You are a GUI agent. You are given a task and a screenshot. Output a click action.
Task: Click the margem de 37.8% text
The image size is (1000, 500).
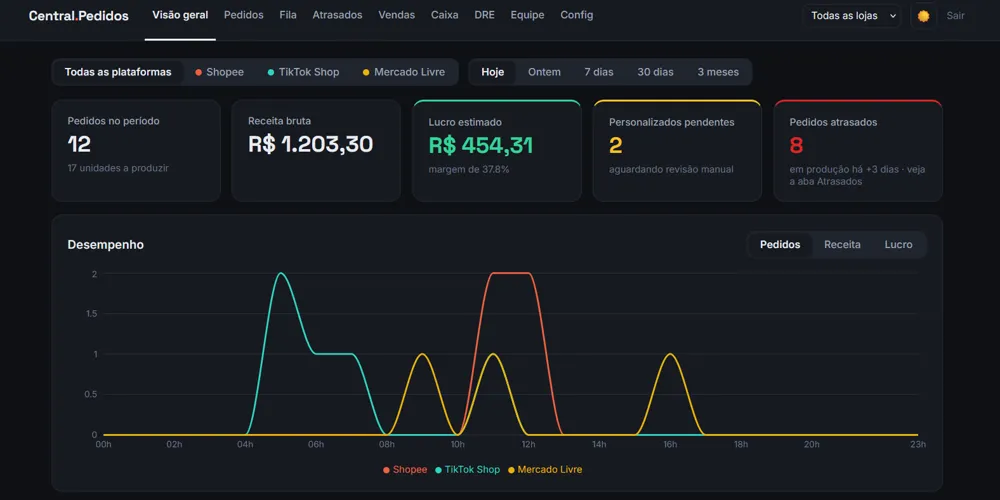[469, 170]
